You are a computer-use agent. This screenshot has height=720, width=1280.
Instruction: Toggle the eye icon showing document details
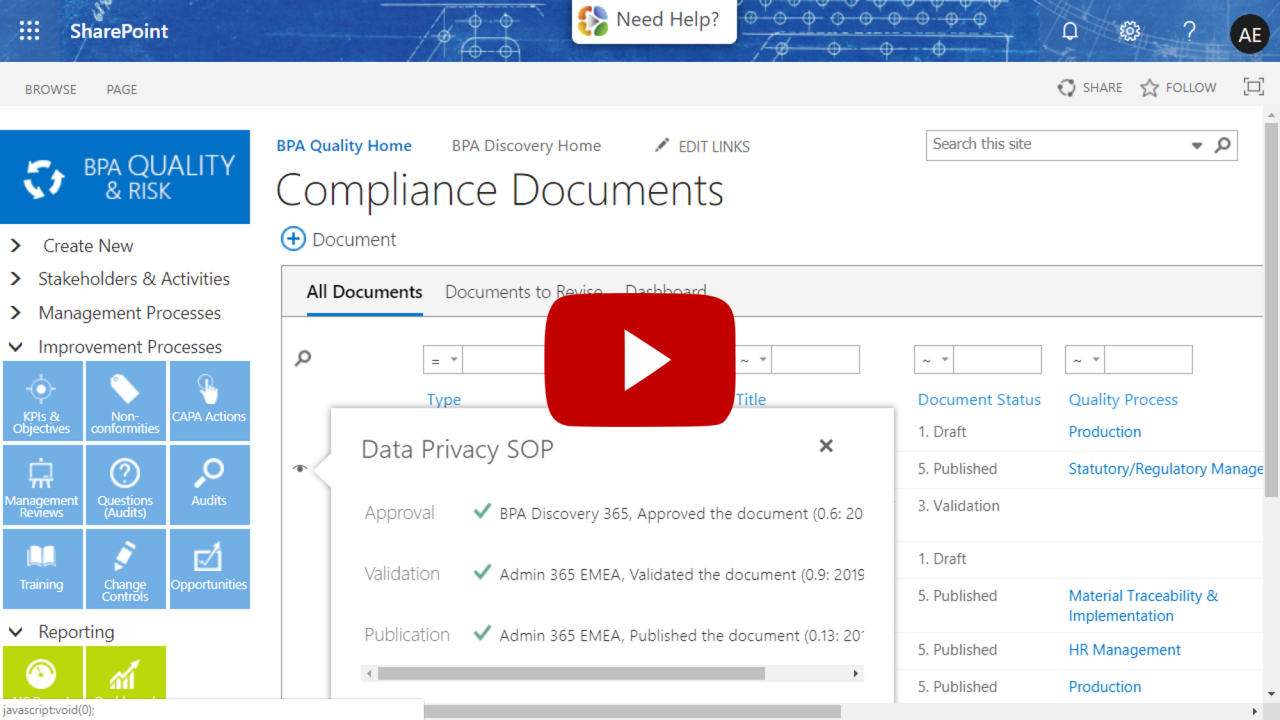(x=299, y=467)
